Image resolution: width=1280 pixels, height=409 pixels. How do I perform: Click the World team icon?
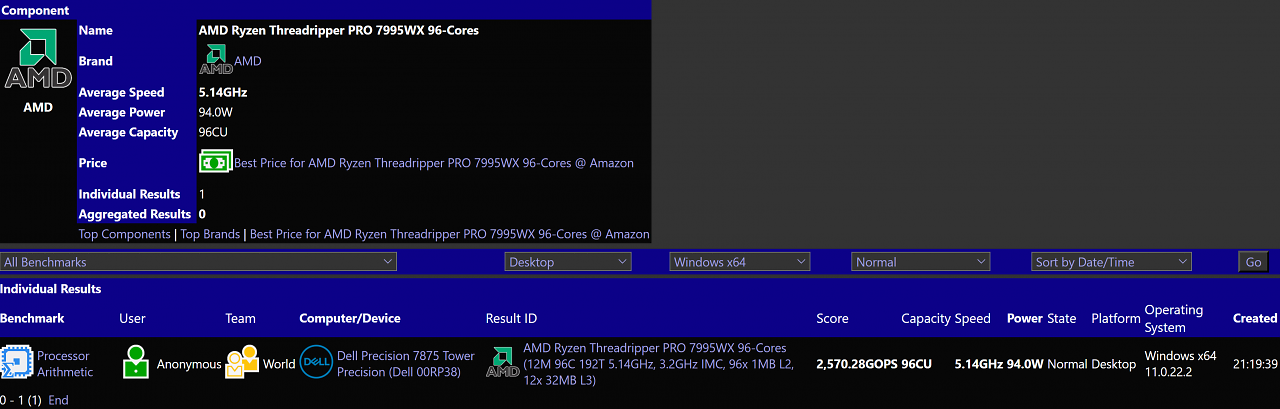pyautogui.click(x=242, y=363)
